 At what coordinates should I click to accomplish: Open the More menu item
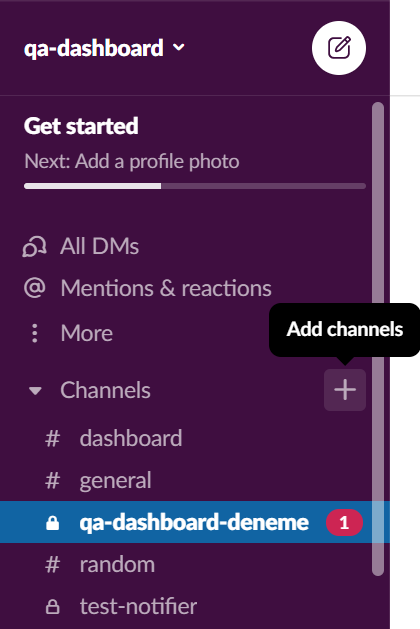87,333
